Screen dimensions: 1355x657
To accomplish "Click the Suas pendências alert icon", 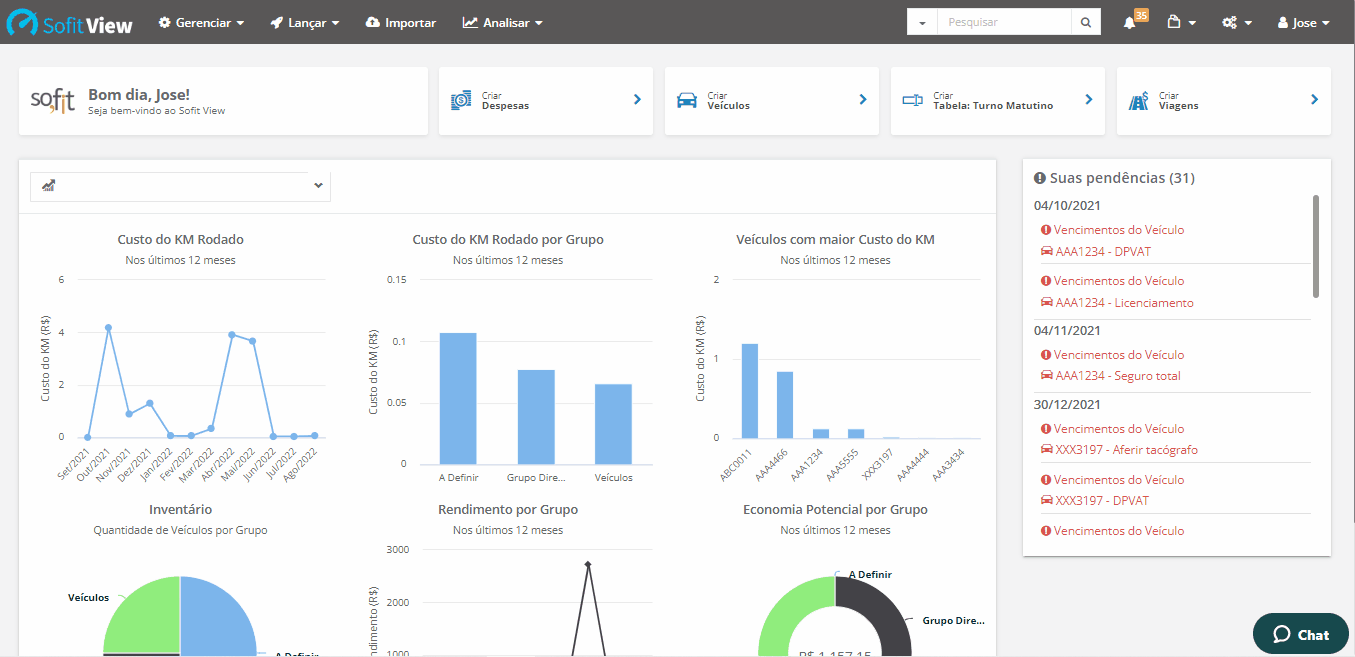I will click(x=1040, y=178).
